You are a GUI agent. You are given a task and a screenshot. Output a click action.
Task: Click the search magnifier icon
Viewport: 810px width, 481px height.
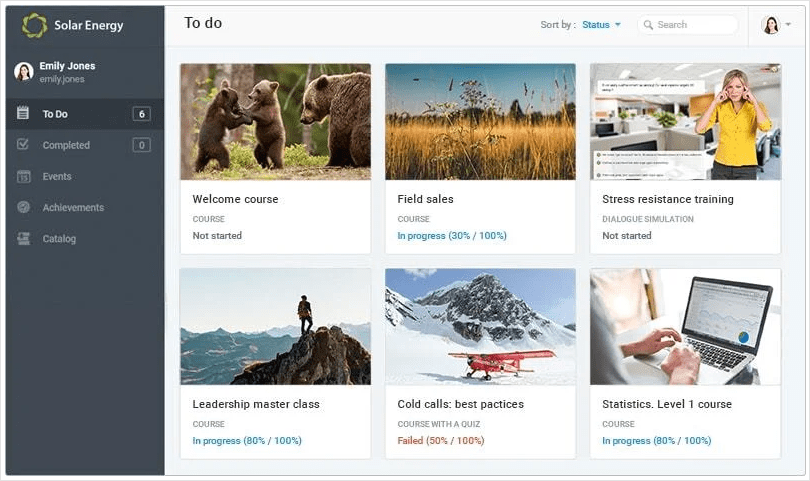click(x=648, y=25)
